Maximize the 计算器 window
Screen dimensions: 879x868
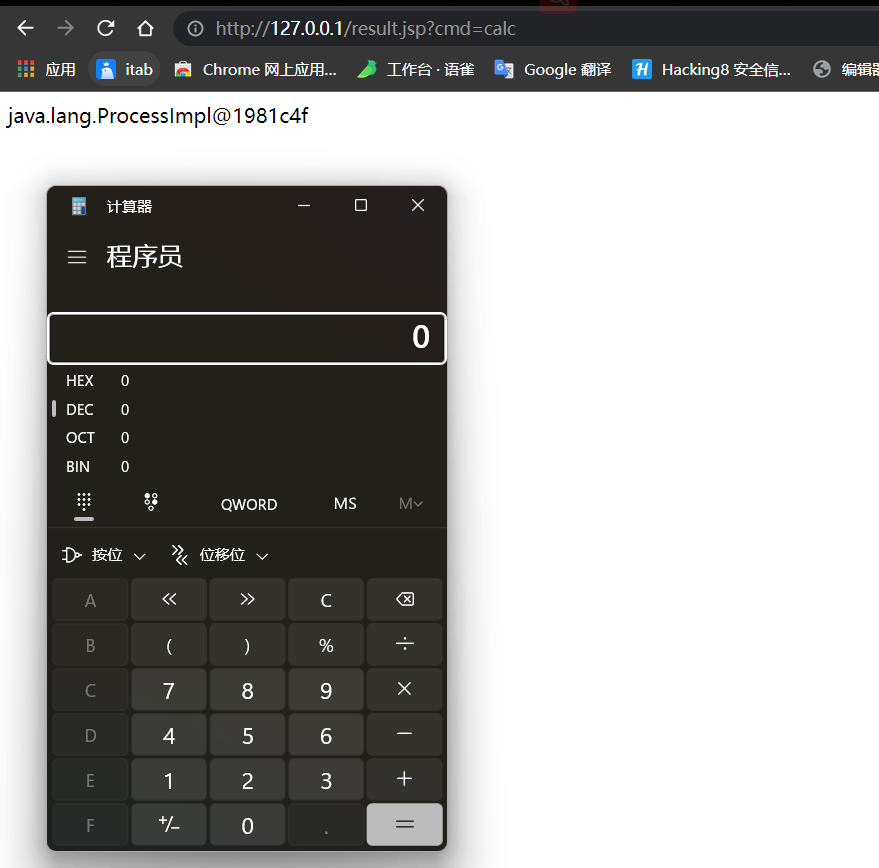tap(361, 205)
